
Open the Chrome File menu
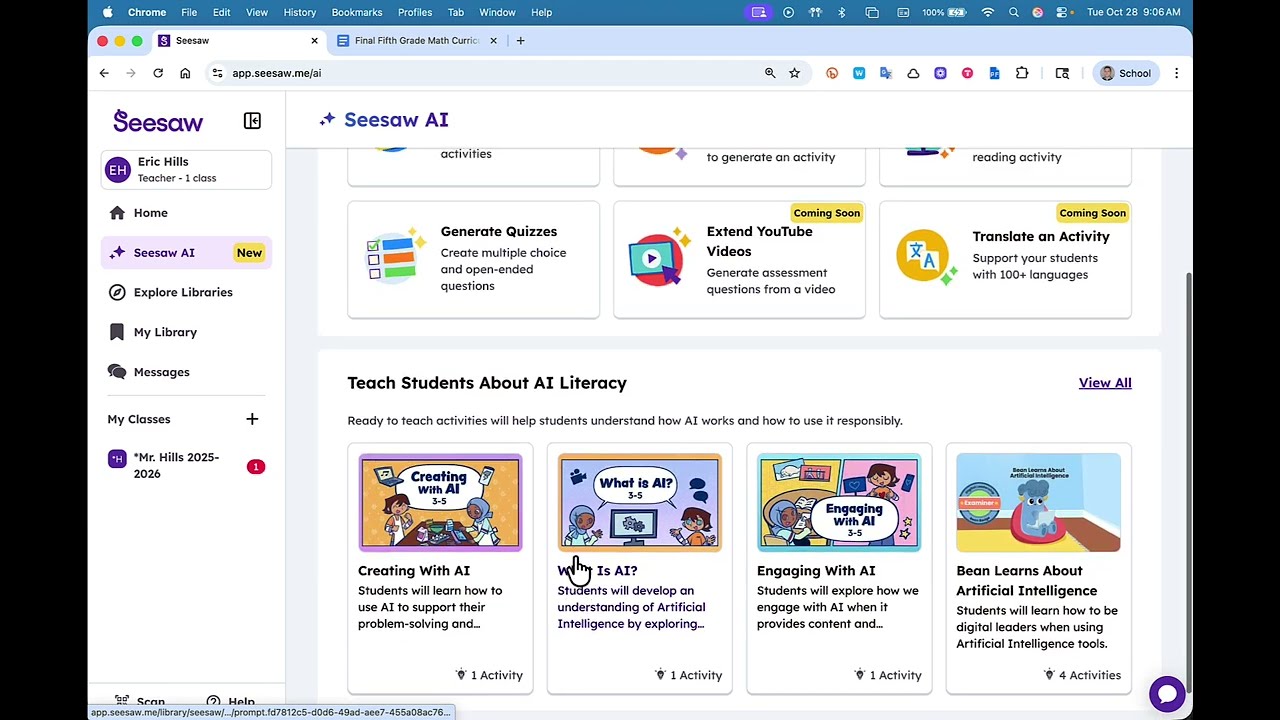point(189,12)
